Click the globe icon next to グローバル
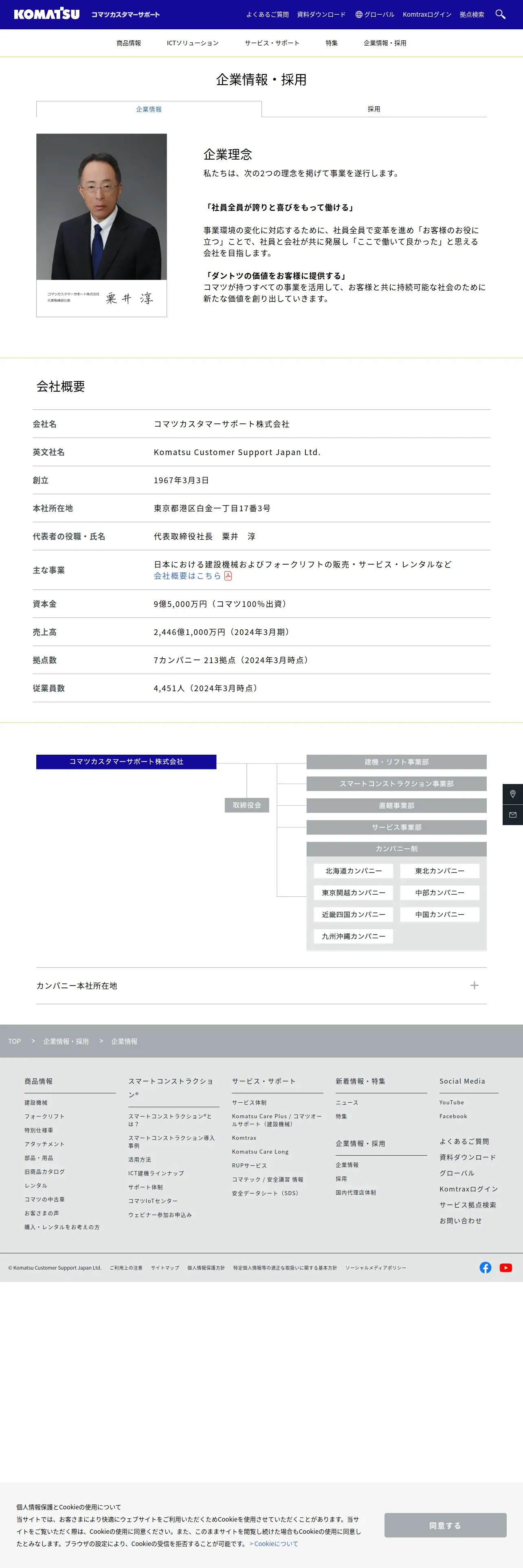Viewport: 523px width, 1568px height. click(358, 15)
